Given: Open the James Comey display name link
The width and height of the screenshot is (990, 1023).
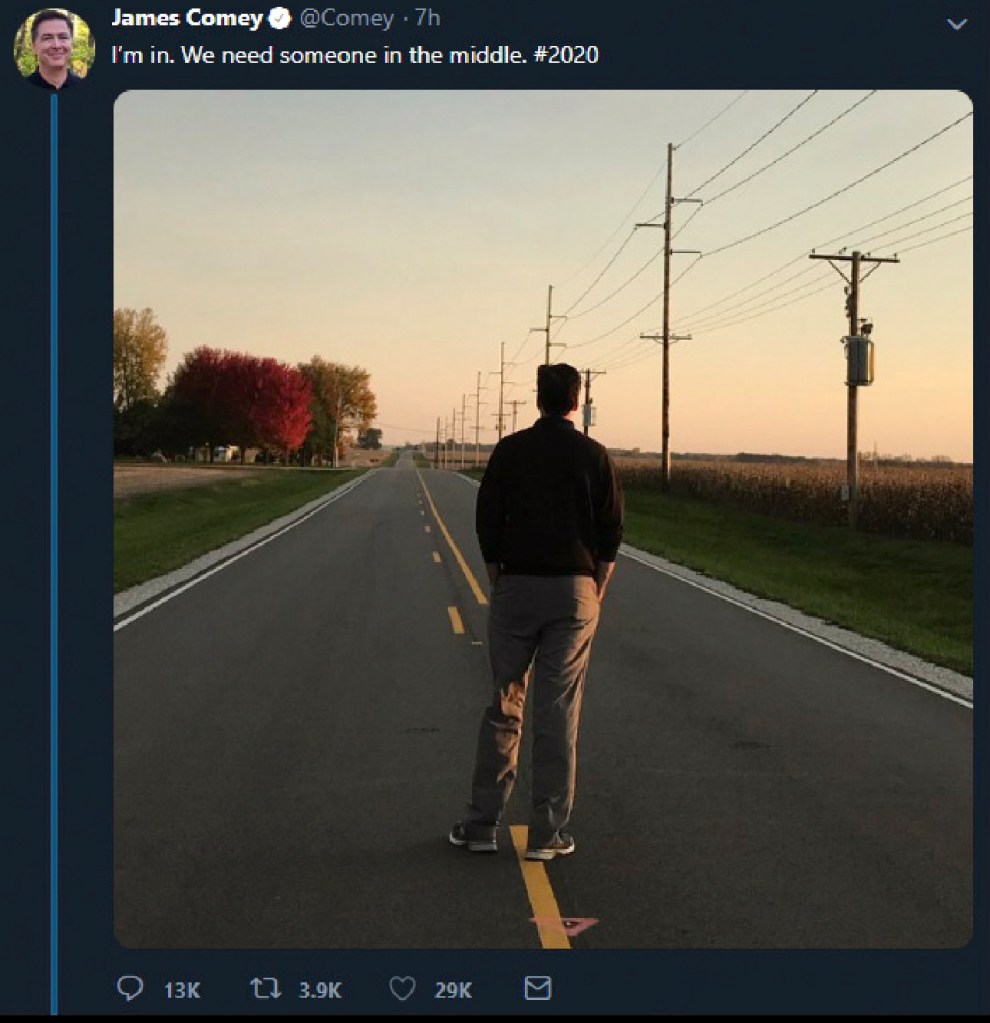Looking at the screenshot, I should [x=187, y=18].
